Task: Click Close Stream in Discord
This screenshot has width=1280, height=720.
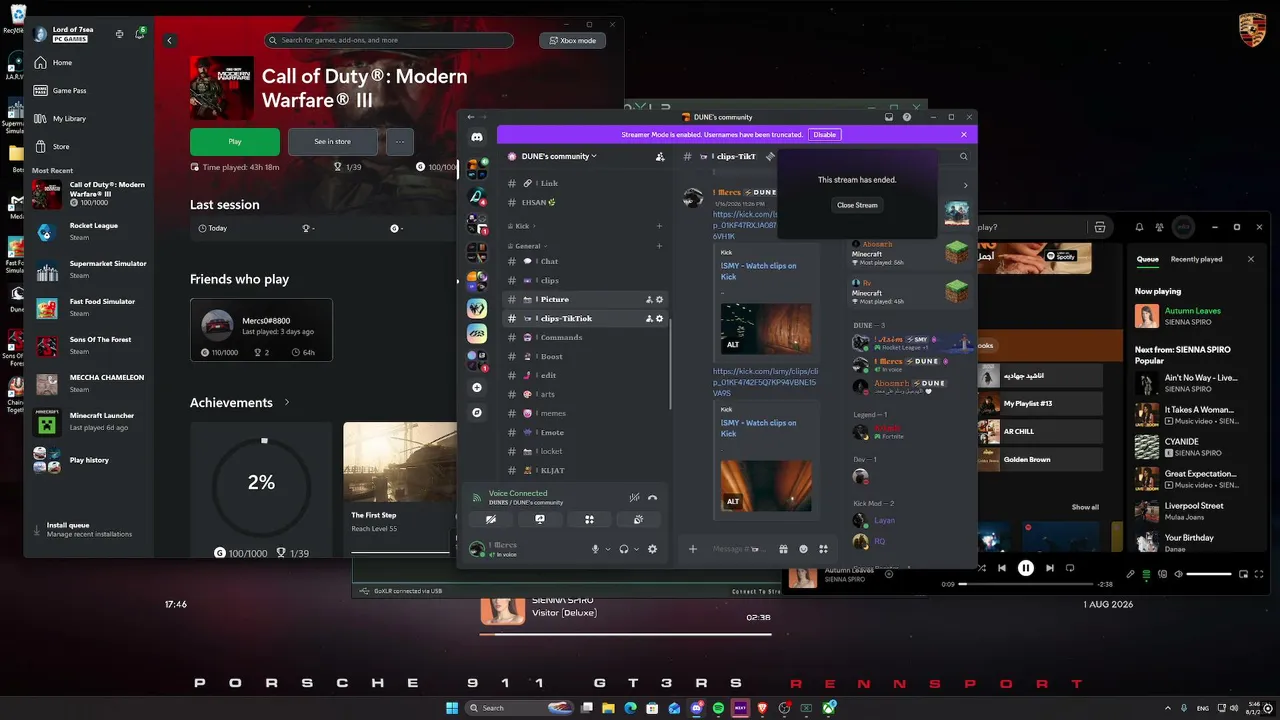Action: pos(857,205)
